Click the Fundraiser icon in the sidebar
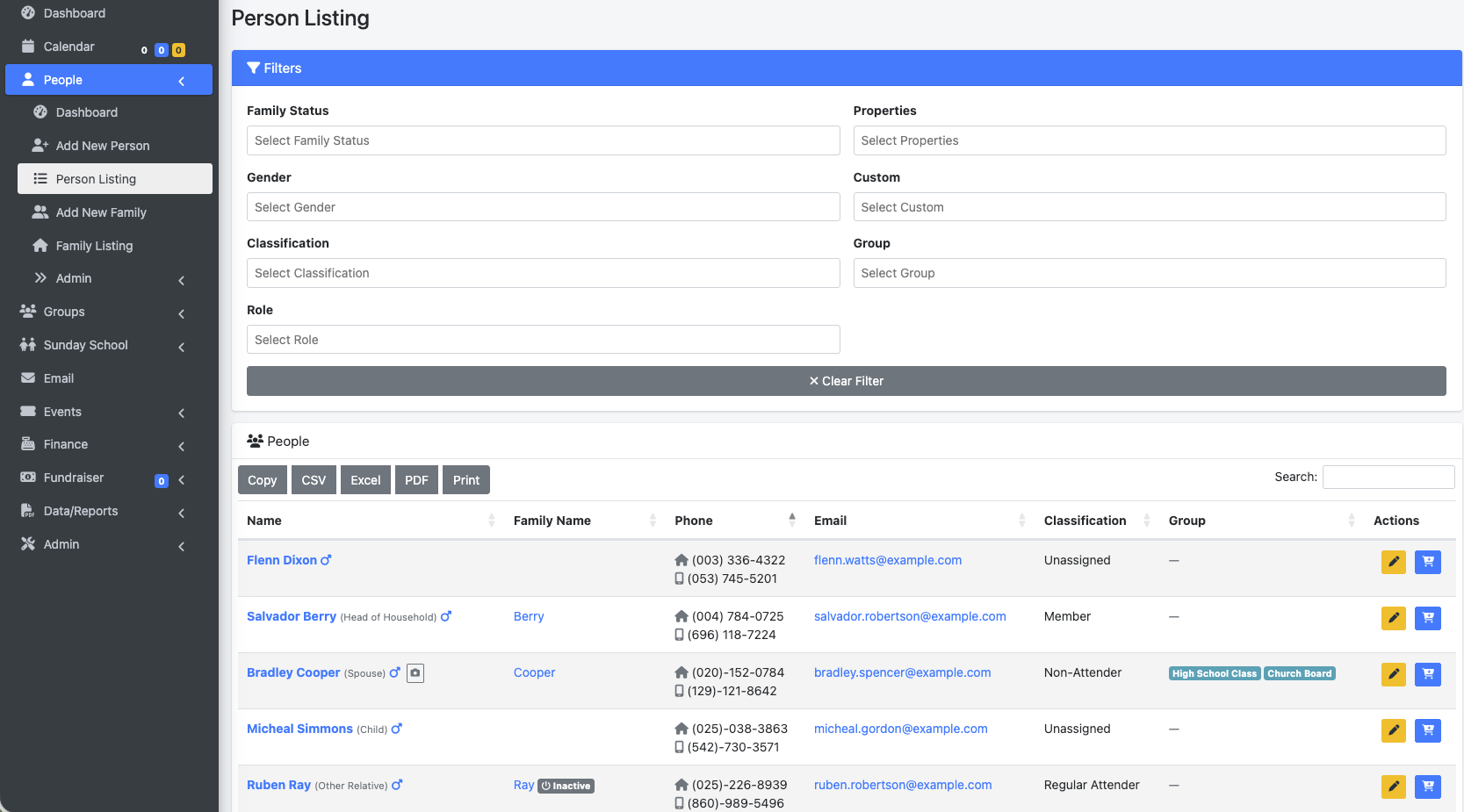 tap(29, 477)
